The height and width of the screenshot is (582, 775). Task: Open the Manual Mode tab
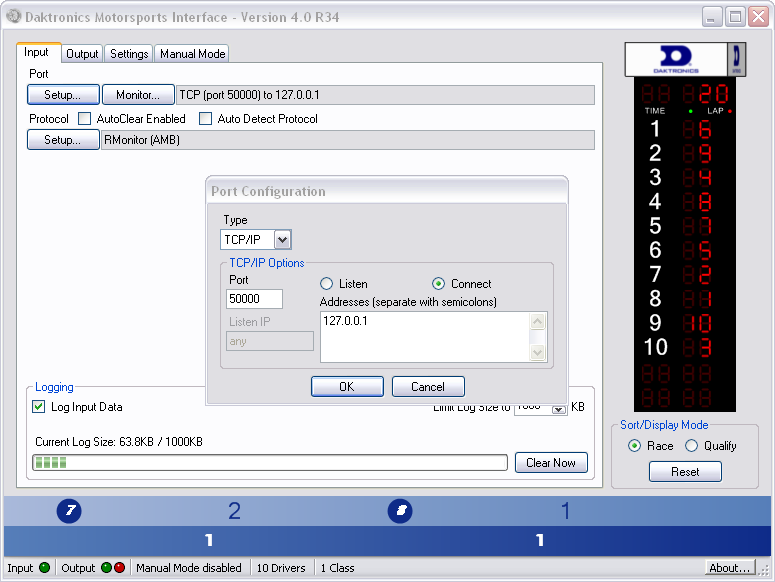(x=192, y=54)
